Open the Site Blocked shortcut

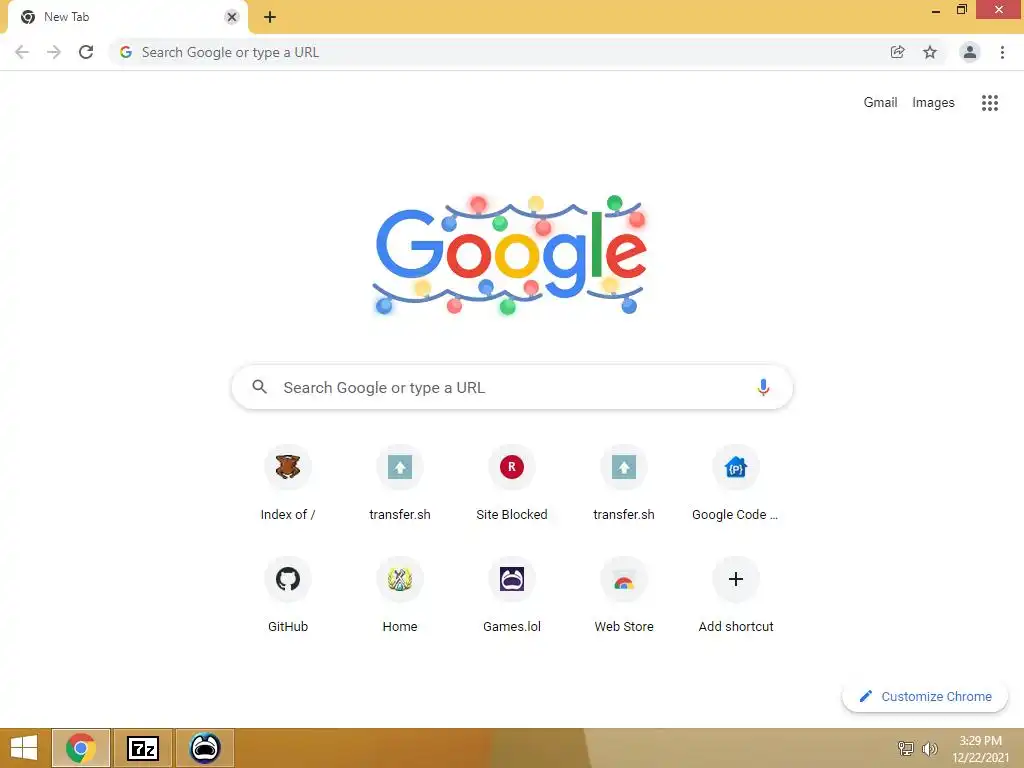coord(512,484)
